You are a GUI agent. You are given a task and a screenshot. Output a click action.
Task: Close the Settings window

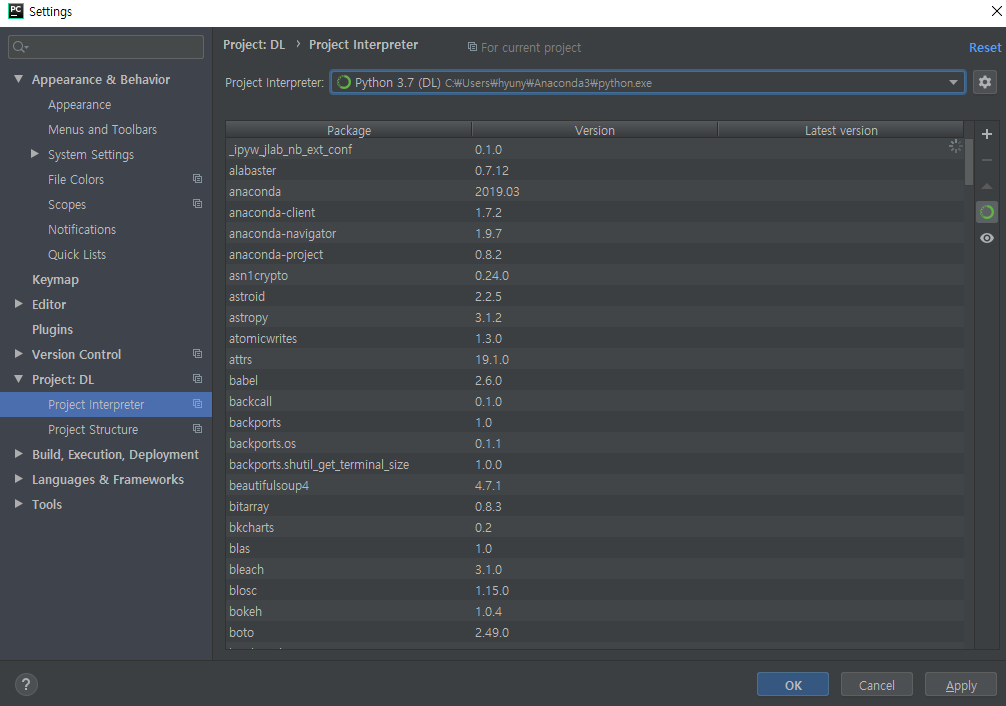click(x=996, y=11)
